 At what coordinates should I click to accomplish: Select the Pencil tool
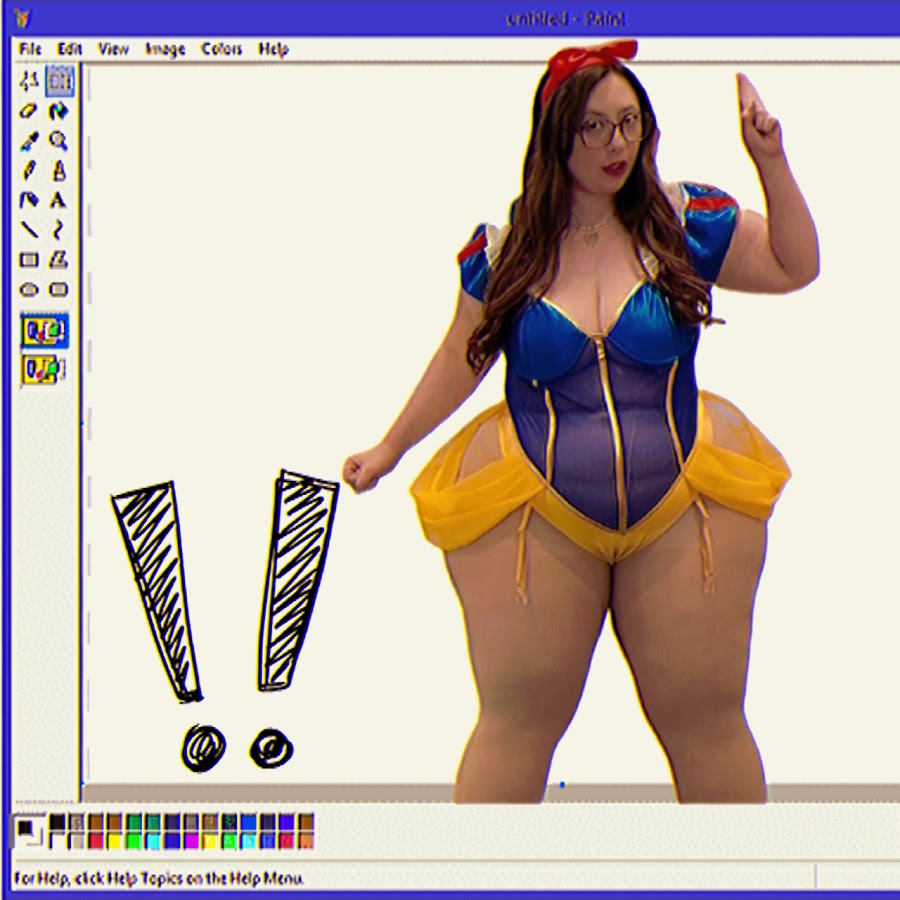click(x=29, y=170)
